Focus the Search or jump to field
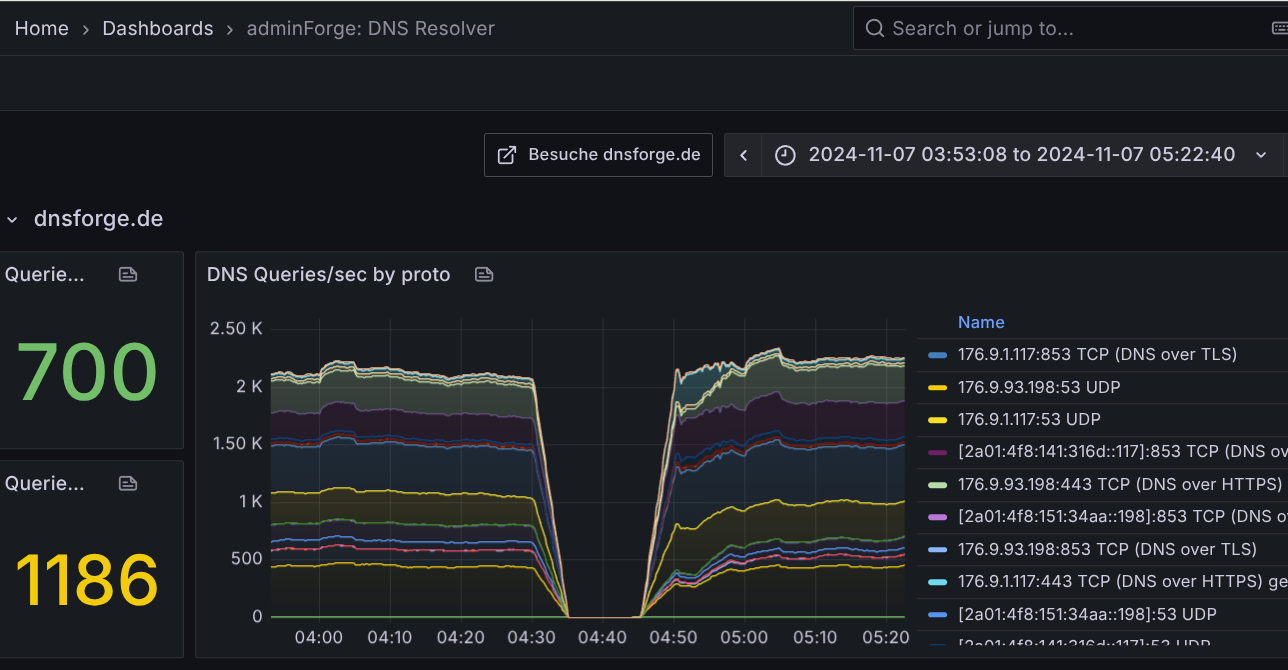 (1070, 28)
